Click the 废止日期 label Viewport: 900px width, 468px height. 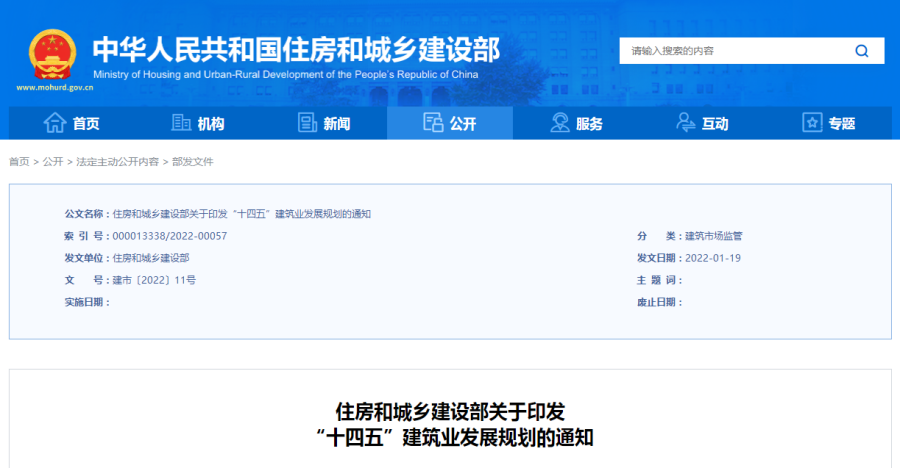click(x=660, y=302)
